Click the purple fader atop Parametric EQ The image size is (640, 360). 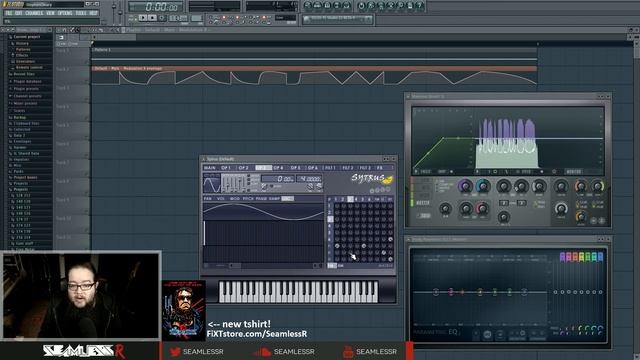pyautogui.click(x=562, y=256)
